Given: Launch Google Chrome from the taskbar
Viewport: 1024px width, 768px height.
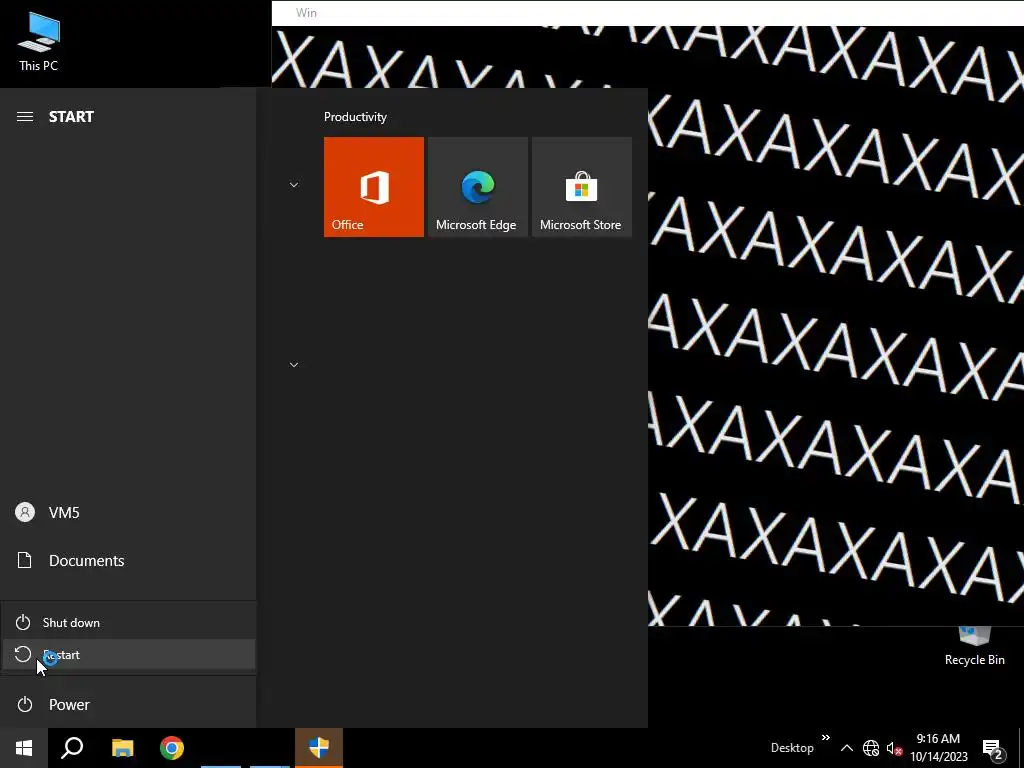Looking at the screenshot, I should 172,748.
